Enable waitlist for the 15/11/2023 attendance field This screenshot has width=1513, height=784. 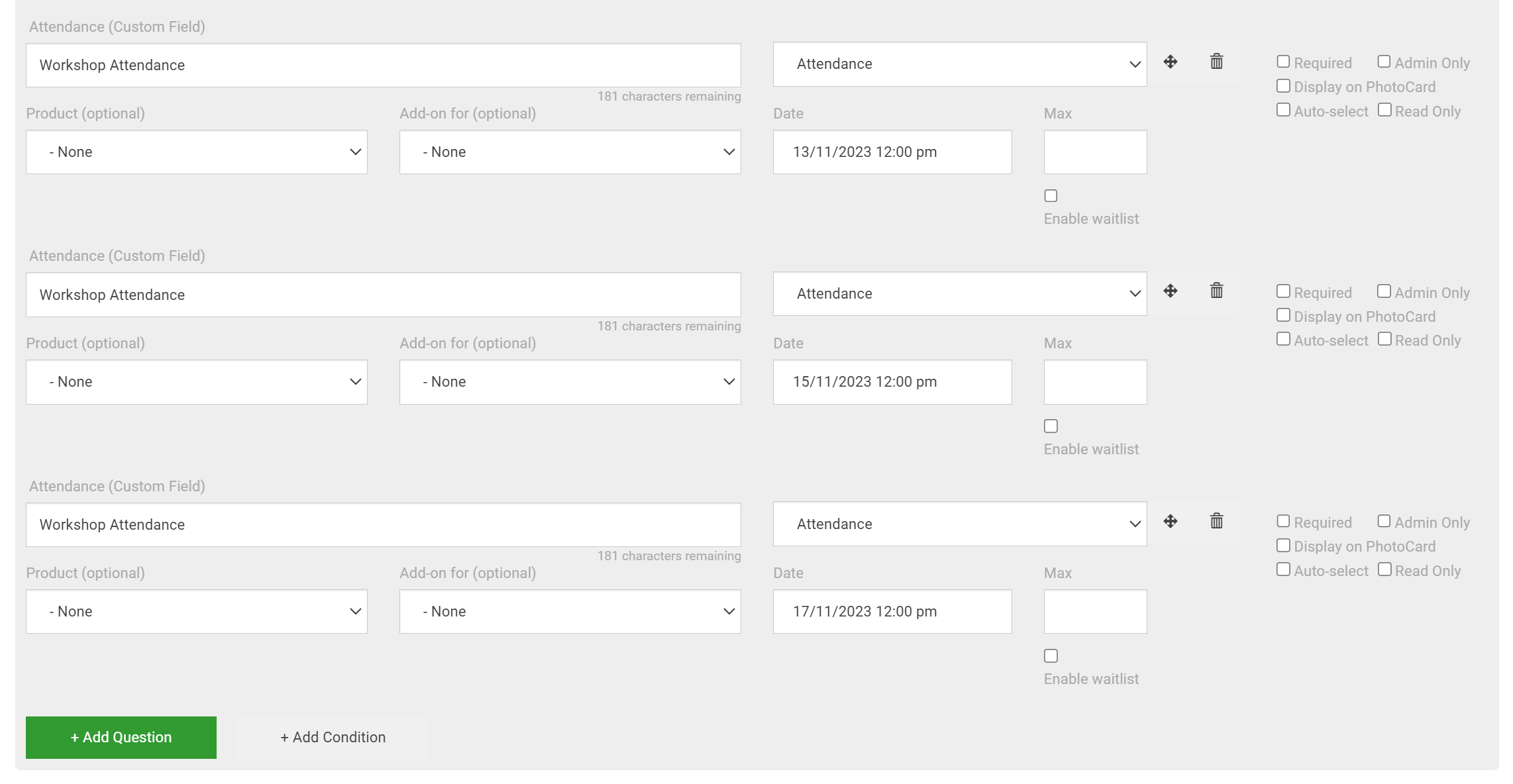(x=1051, y=426)
